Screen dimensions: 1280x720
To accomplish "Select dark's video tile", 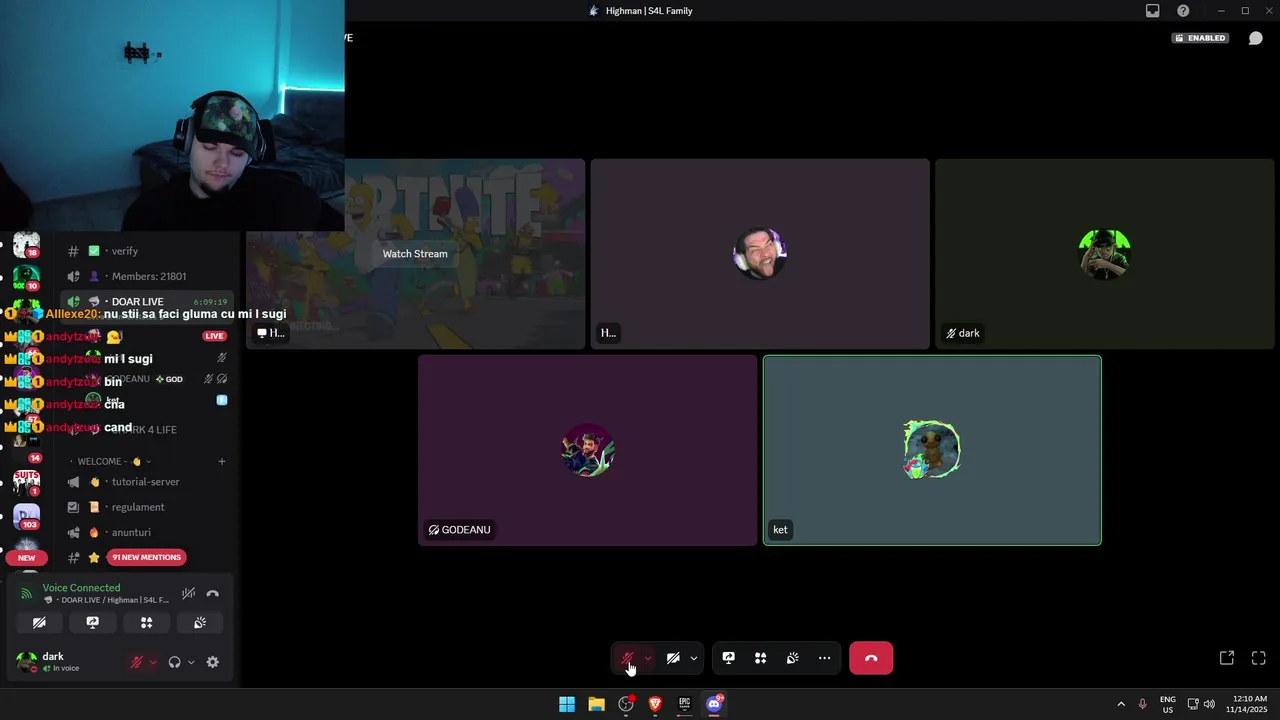I will [x=1105, y=254].
